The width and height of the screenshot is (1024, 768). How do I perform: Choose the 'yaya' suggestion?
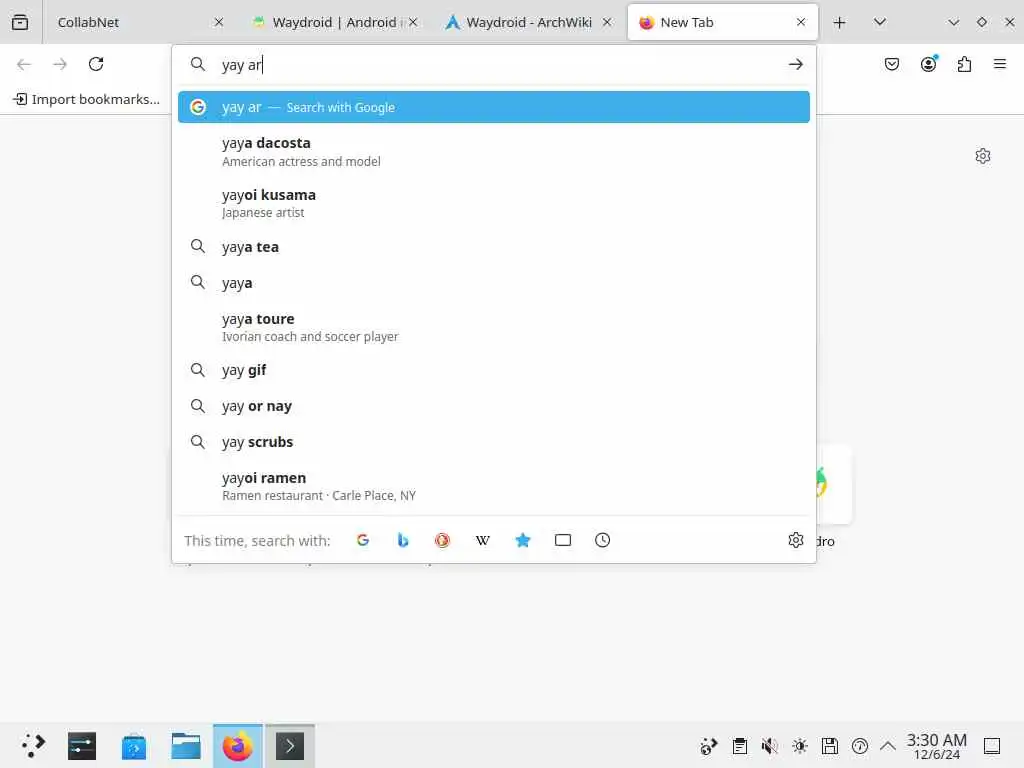(494, 283)
